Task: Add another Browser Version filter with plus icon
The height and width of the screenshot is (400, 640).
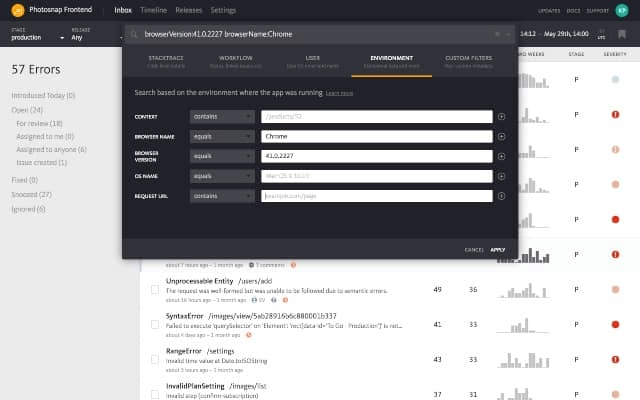Action: tap(502, 156)
